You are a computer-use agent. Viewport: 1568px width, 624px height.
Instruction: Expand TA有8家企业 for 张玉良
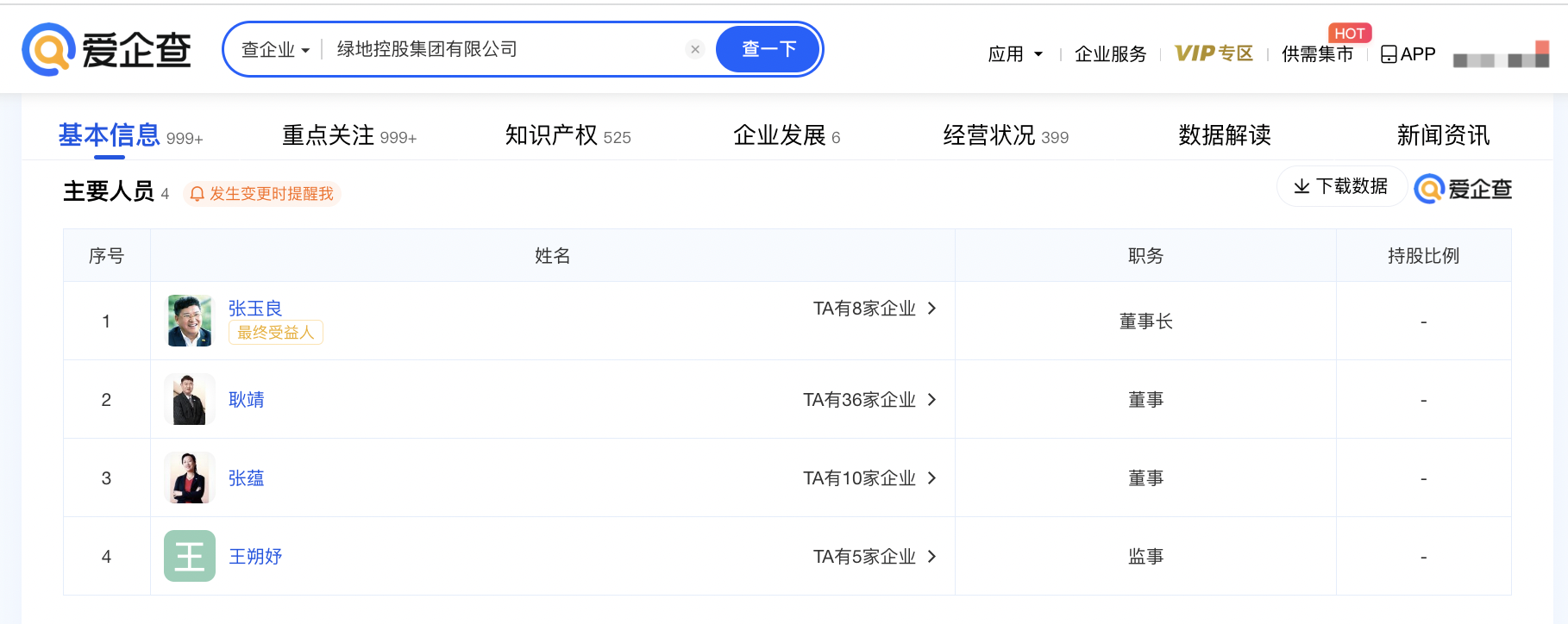pos(875,309)
